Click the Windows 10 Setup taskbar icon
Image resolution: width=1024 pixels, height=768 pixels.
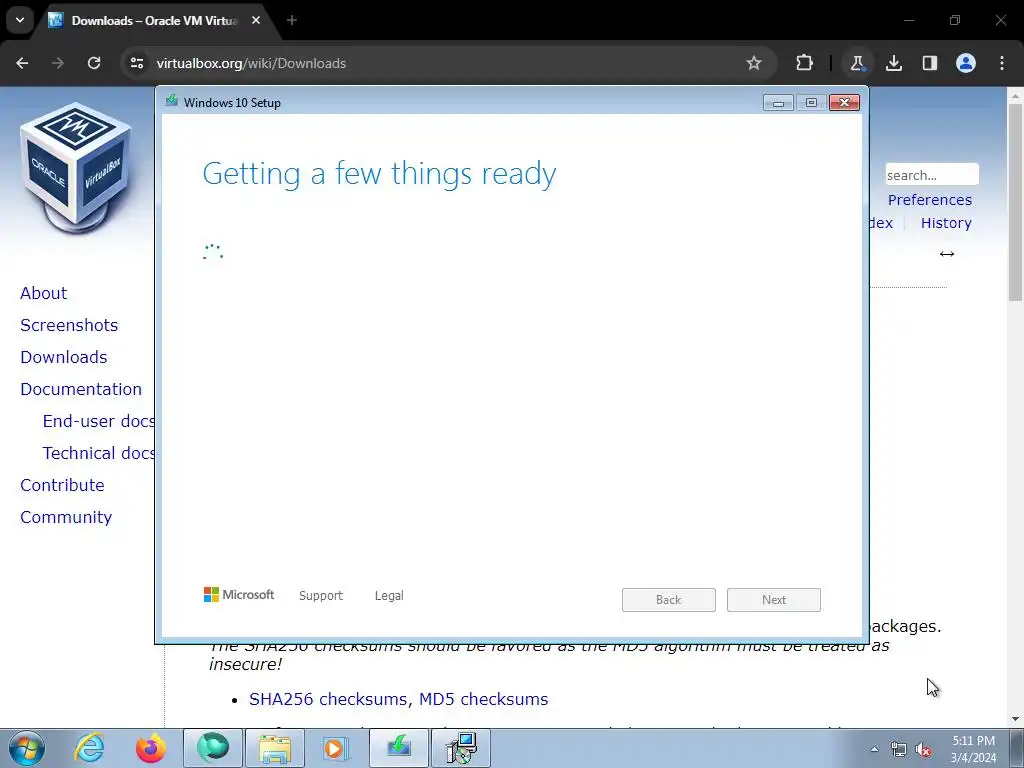tap(399, 748)
